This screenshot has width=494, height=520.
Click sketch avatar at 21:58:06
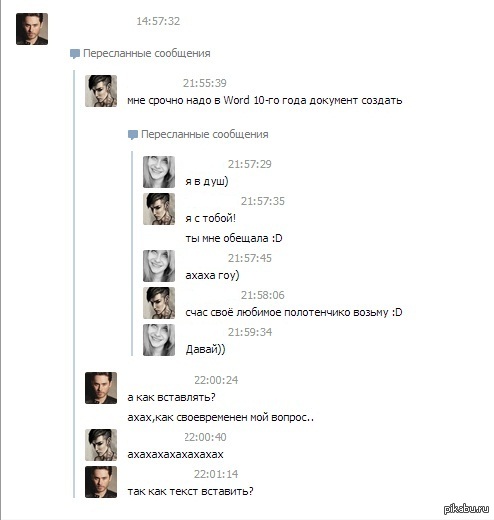[x=159, y=303]
